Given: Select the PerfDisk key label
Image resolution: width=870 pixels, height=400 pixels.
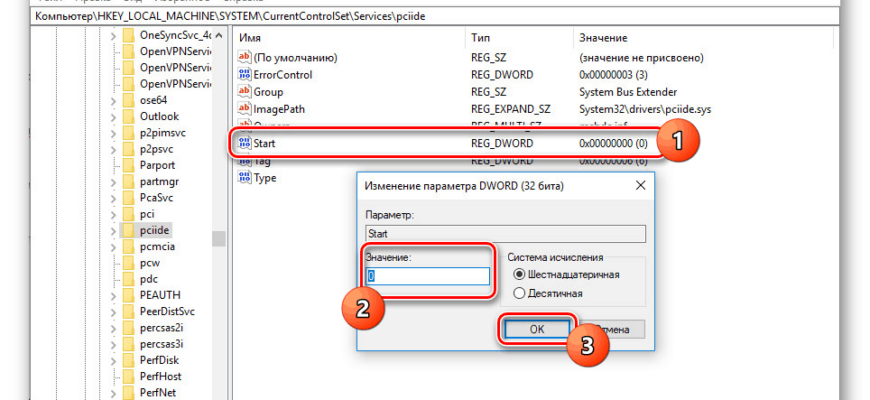Looking at the screenshot, I should (x=159, y=360).
